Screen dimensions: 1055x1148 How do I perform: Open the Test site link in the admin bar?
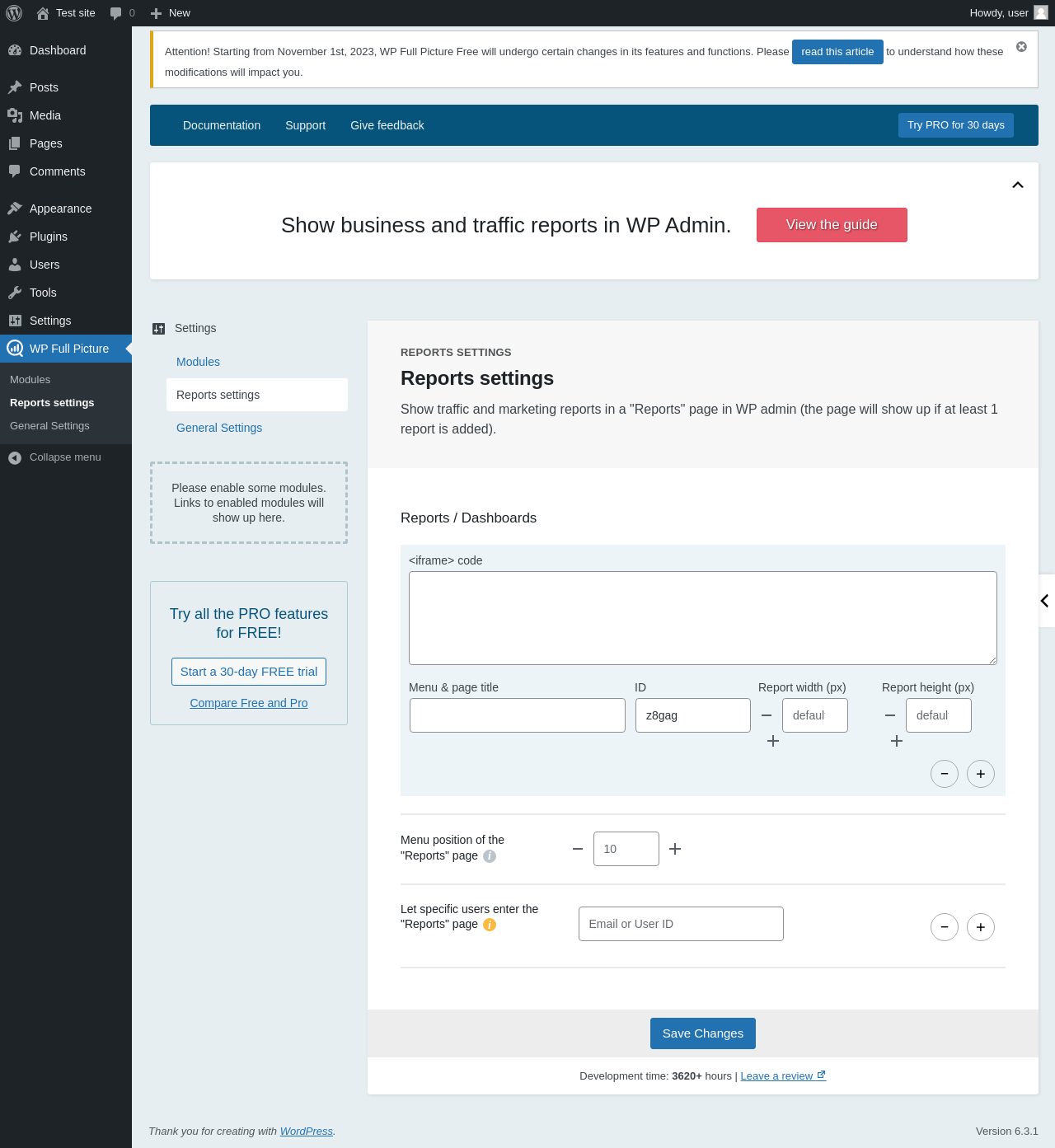[66, 13]
